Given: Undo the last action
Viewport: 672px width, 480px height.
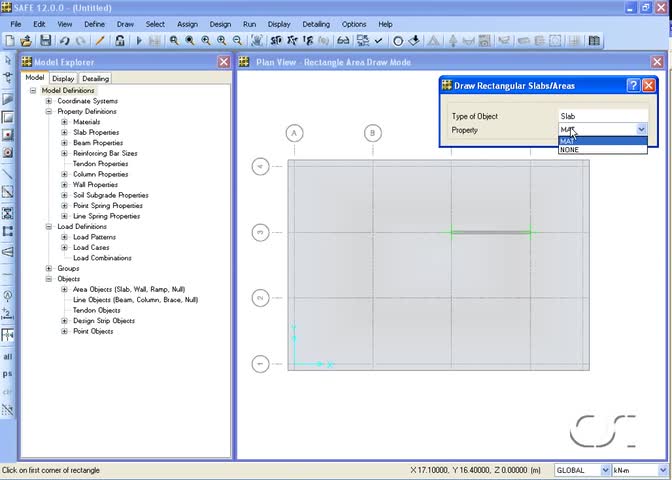Looking at the screenshot, I should pyautogui.click(x=64, y=41).
